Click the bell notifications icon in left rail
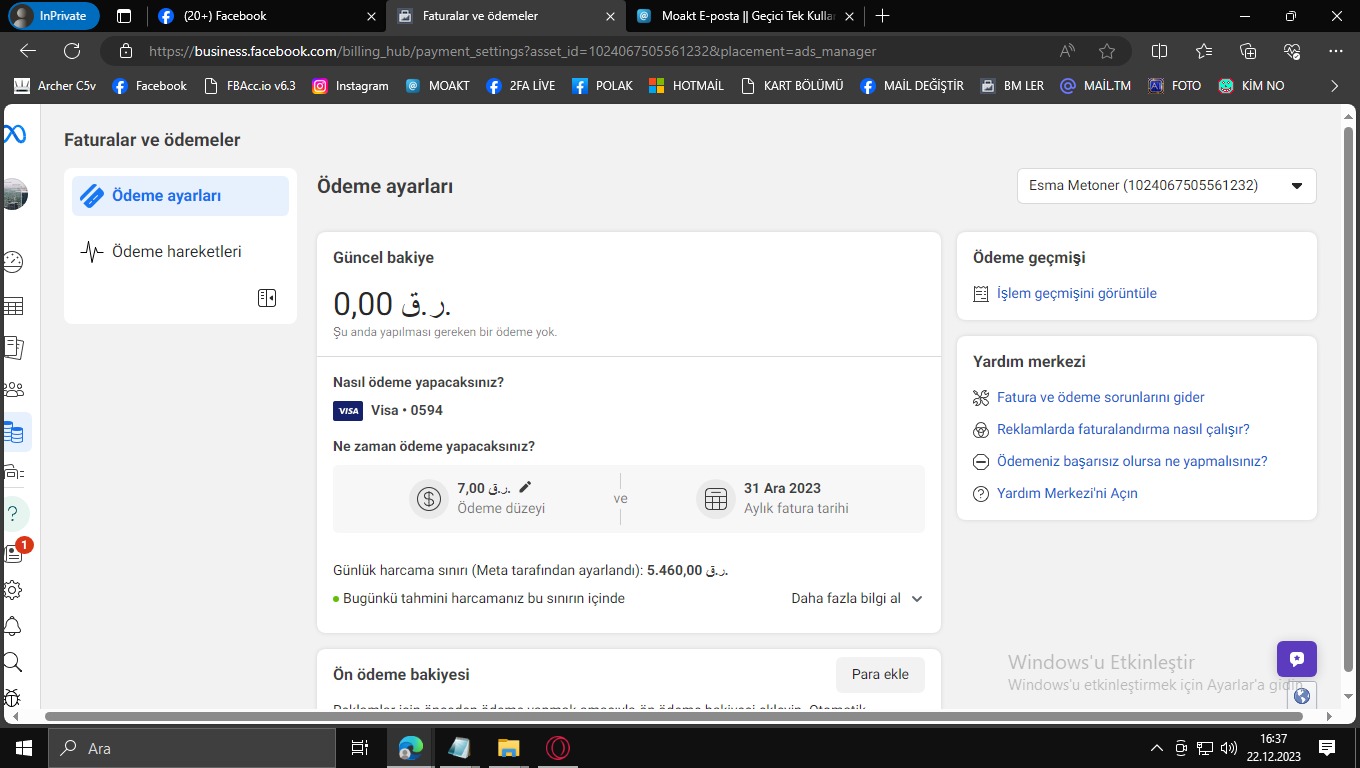1360x768 pixels. [x=13, y=626]
